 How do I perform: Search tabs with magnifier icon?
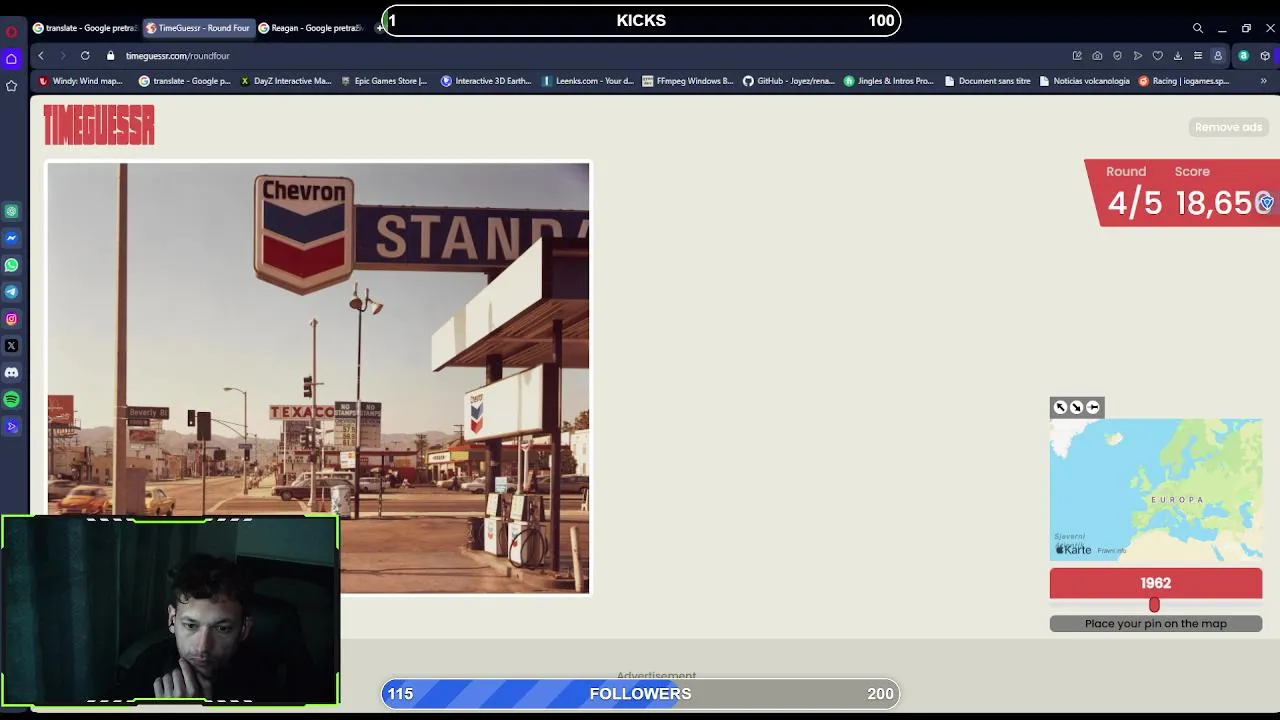tap(1198, 28)
